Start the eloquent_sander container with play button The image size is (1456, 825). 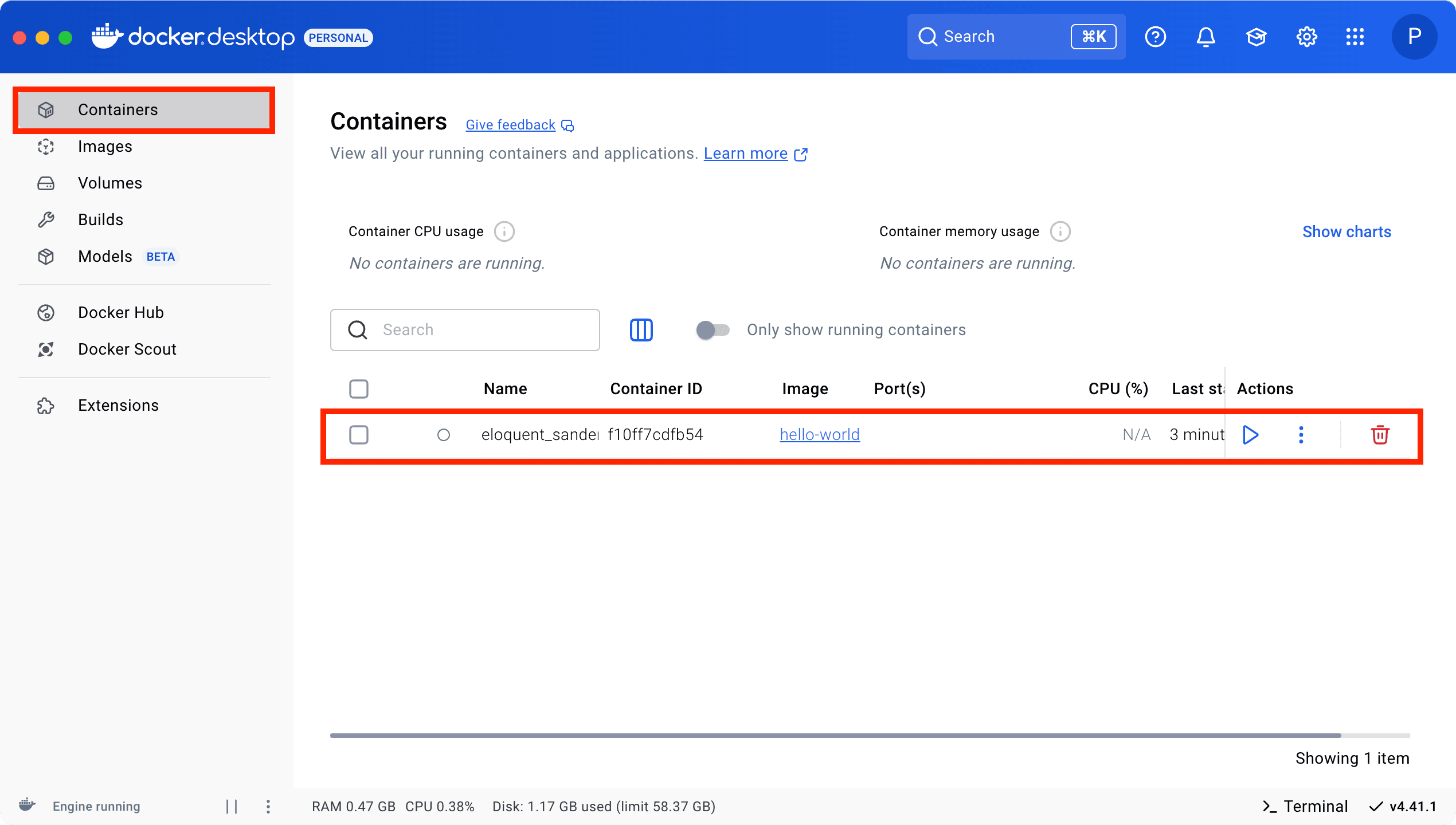coord(1250,435)
